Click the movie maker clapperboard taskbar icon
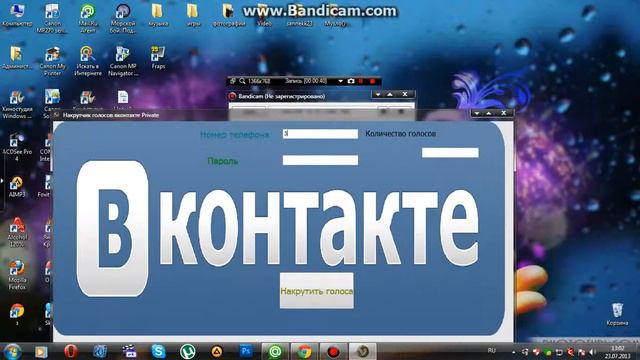The width and height of the screenshot is (640, 360). coord(129,351)
